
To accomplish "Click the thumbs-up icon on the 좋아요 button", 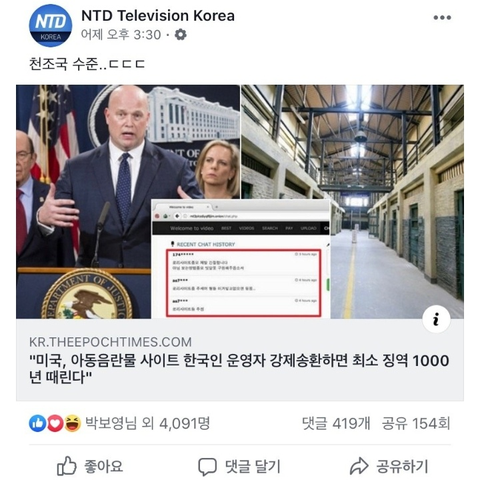I will [67, 466].
